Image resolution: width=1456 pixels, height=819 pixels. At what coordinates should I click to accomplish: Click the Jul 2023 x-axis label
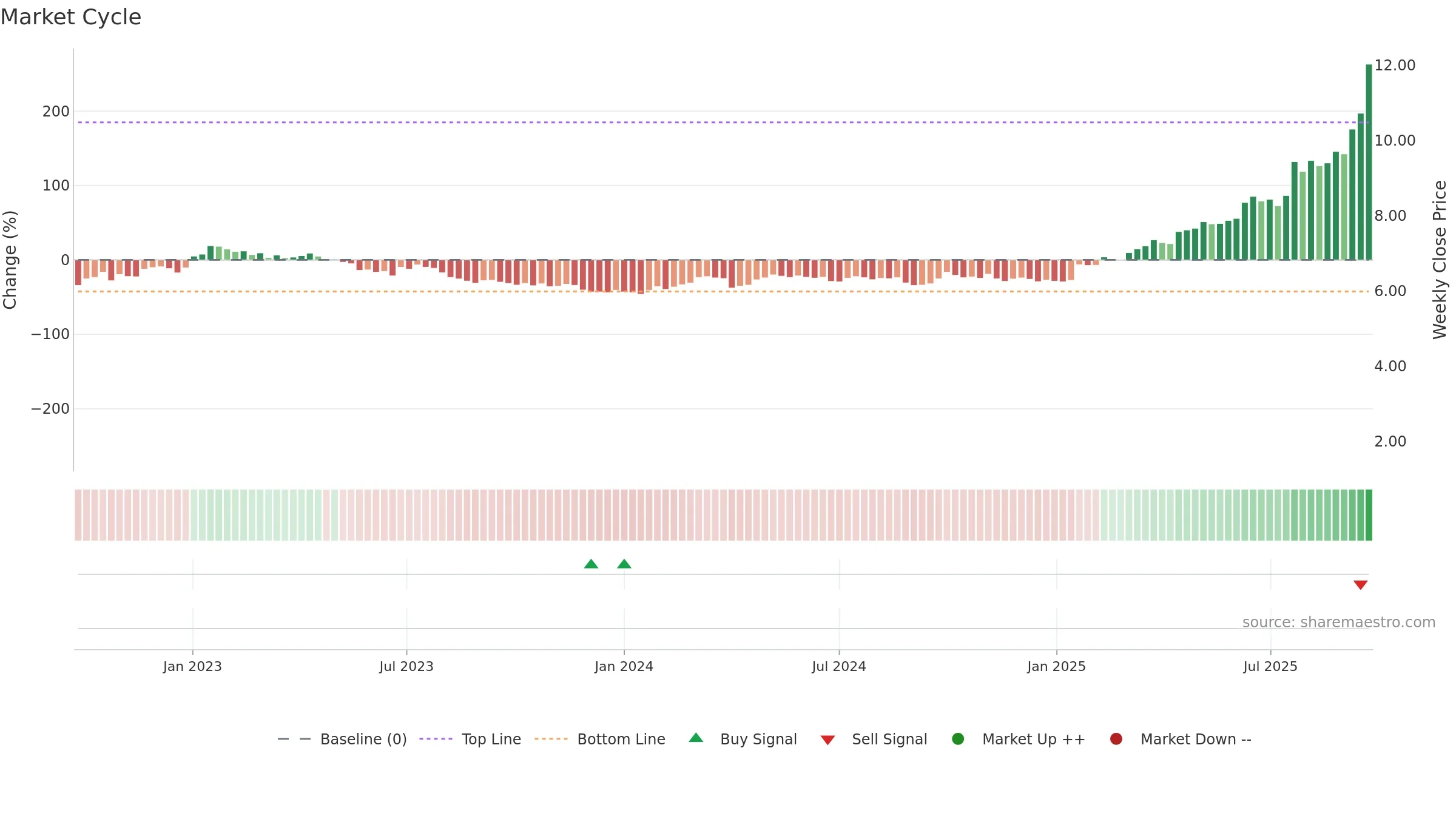[x=406, y=667]
